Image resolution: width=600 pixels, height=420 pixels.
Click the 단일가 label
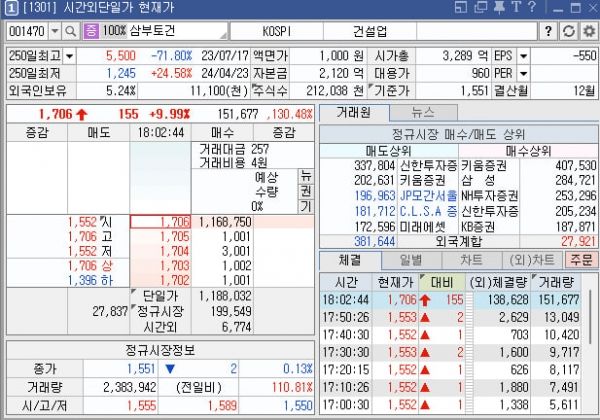pyautogui.click(x=160, y=296)
